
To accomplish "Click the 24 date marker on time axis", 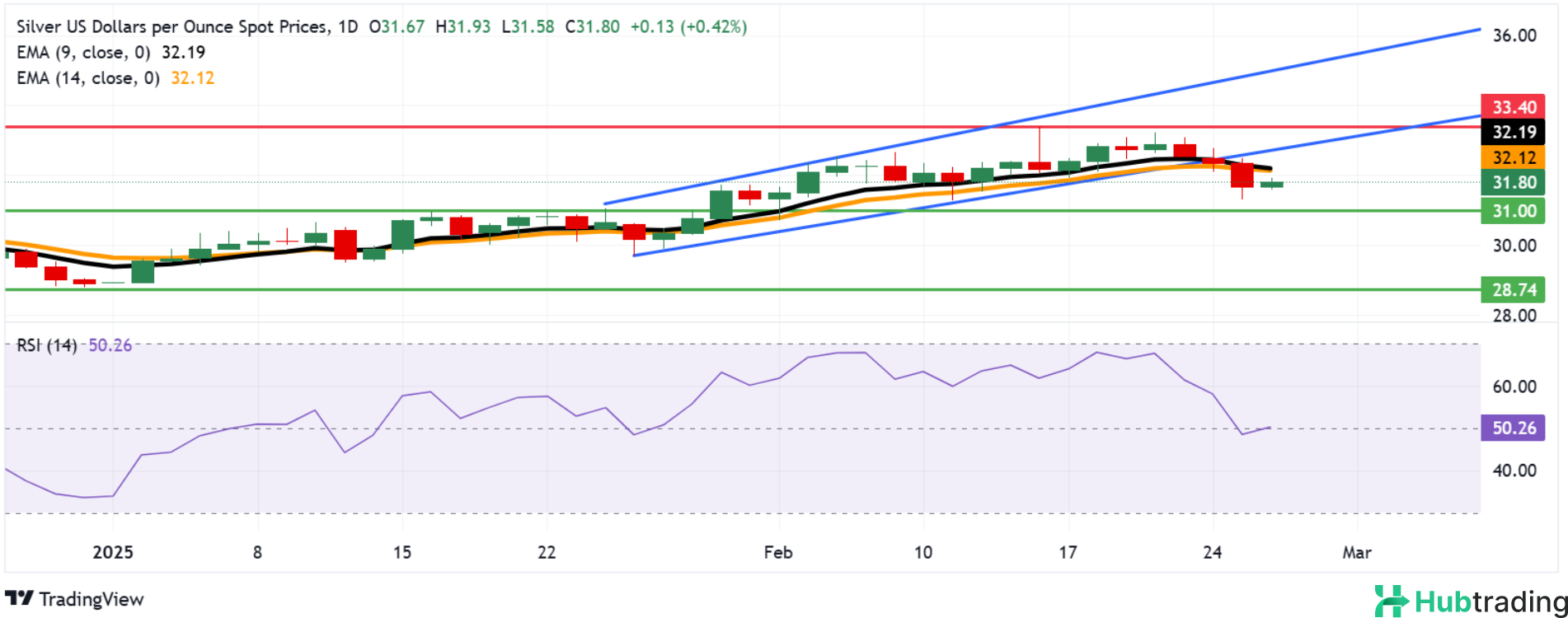I will (x=1212, y=552).
